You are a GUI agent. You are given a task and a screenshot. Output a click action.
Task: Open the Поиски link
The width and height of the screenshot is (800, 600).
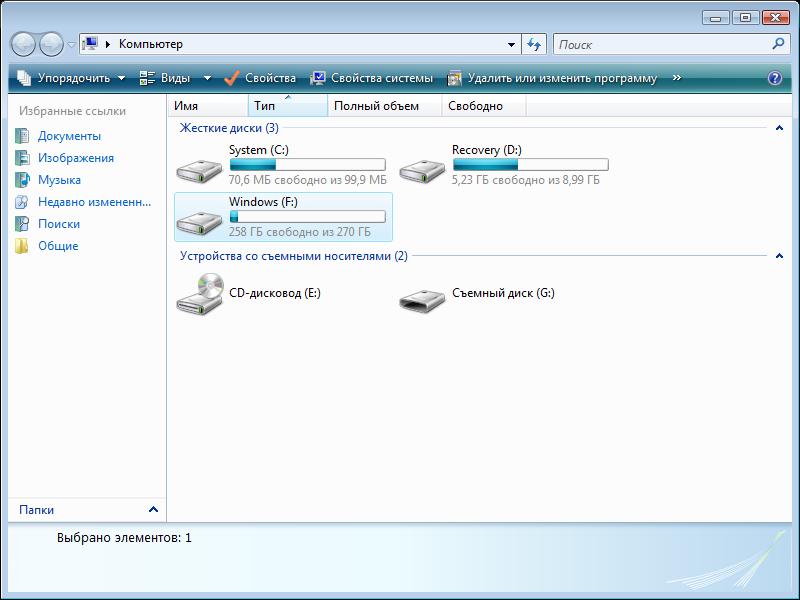(59, 224)
